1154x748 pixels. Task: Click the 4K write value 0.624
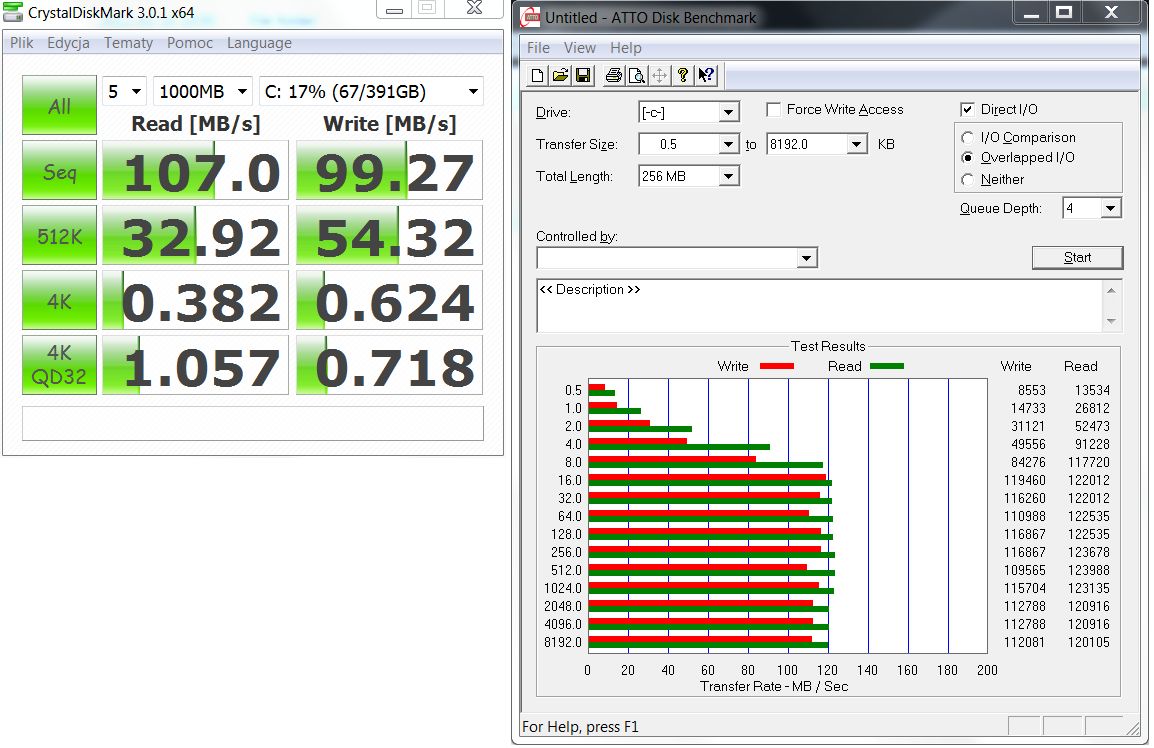click(389, 300)
